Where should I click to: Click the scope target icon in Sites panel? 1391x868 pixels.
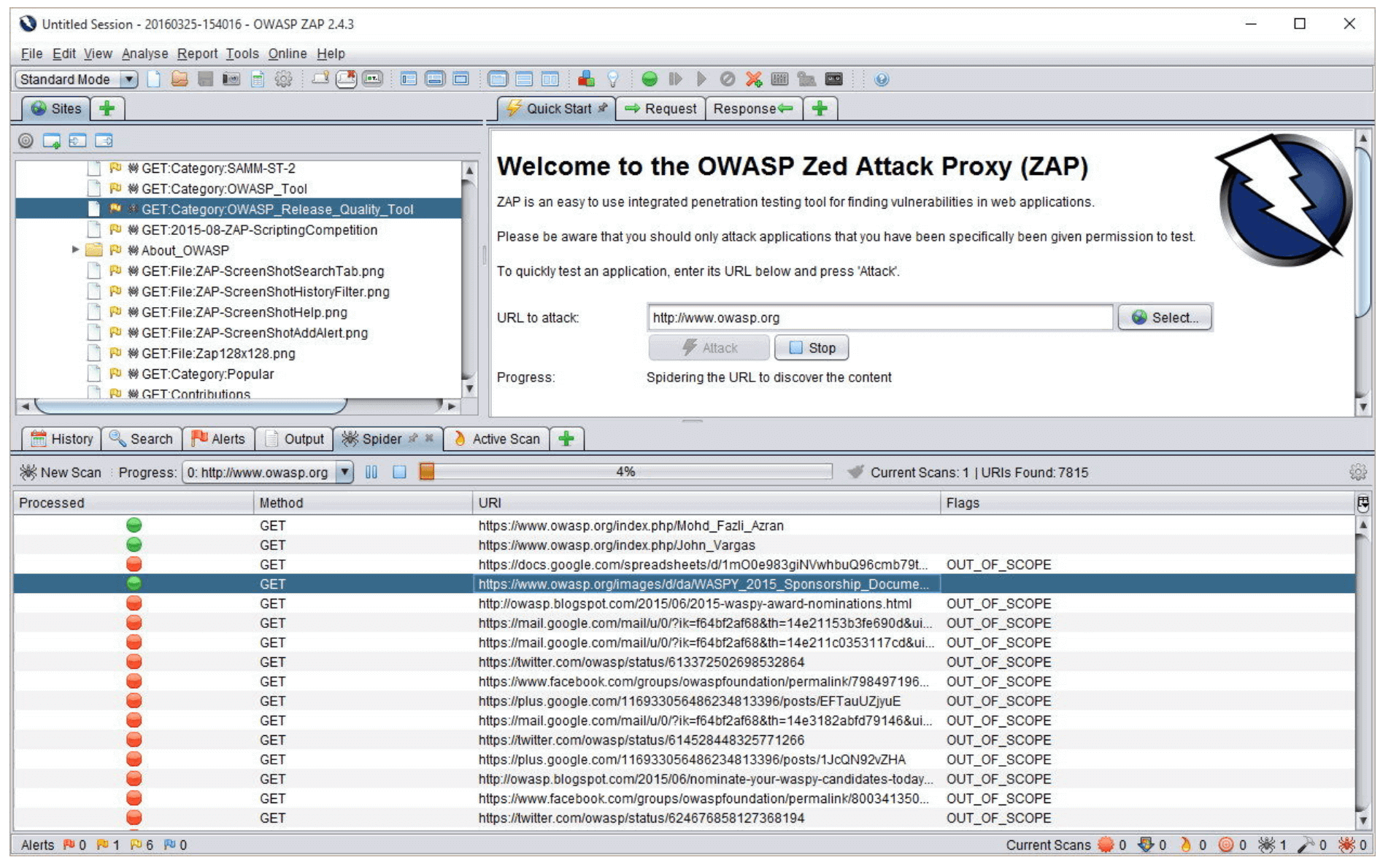[x=26, y=141]
